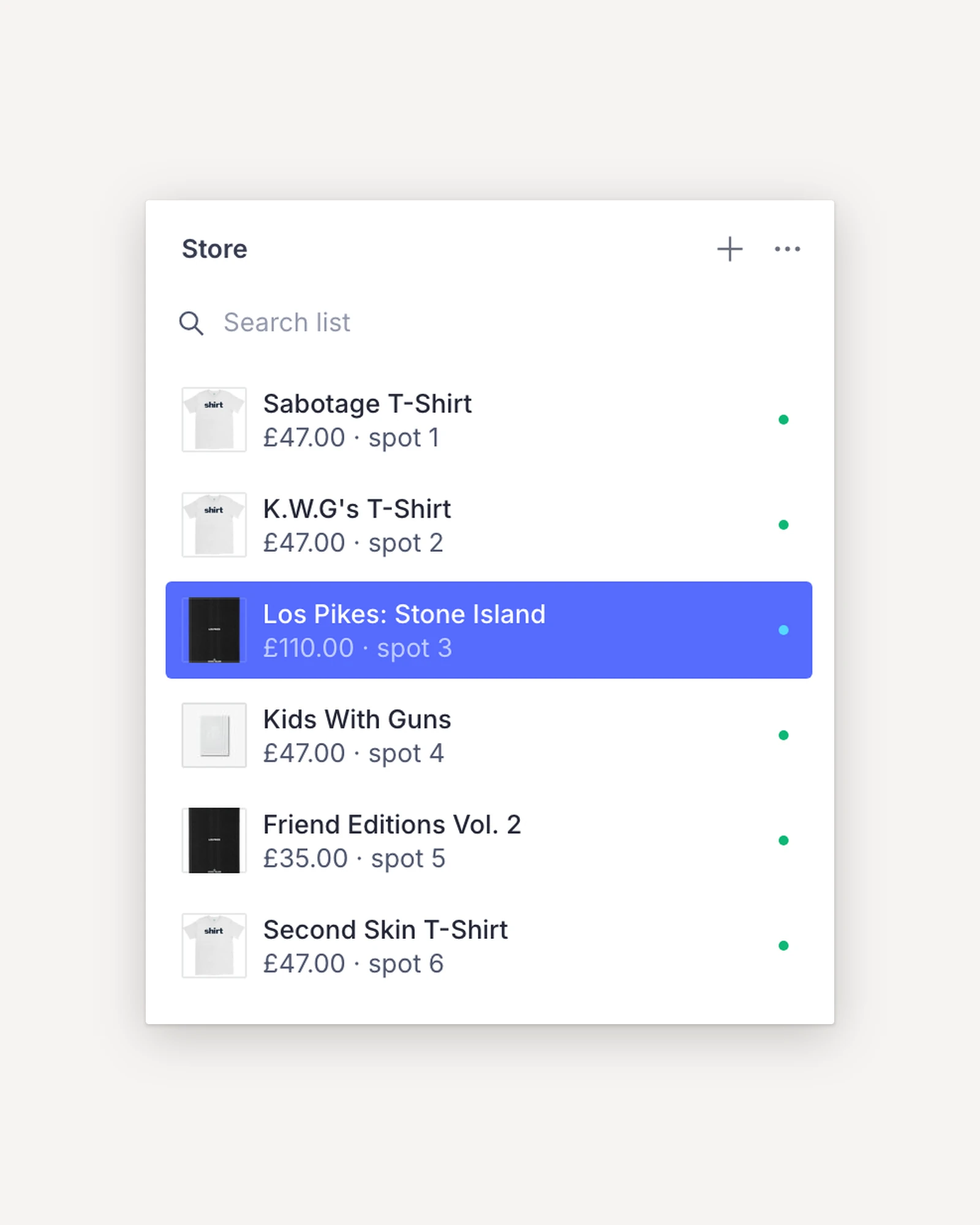Click the '£47.00 · spot 6' price line
The height and width of the screenshot is (1225, 980).
353,964
